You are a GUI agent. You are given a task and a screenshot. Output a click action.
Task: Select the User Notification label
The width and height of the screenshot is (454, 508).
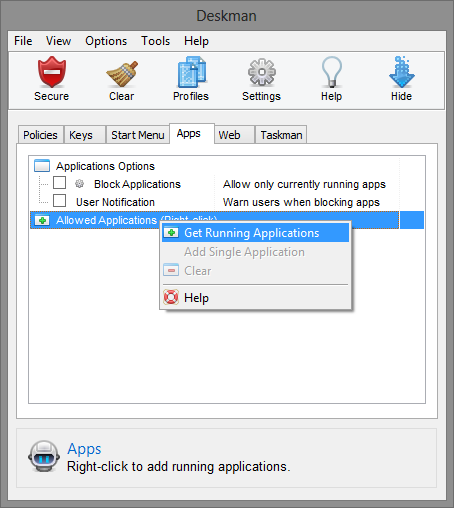click(x=115, y=202)
